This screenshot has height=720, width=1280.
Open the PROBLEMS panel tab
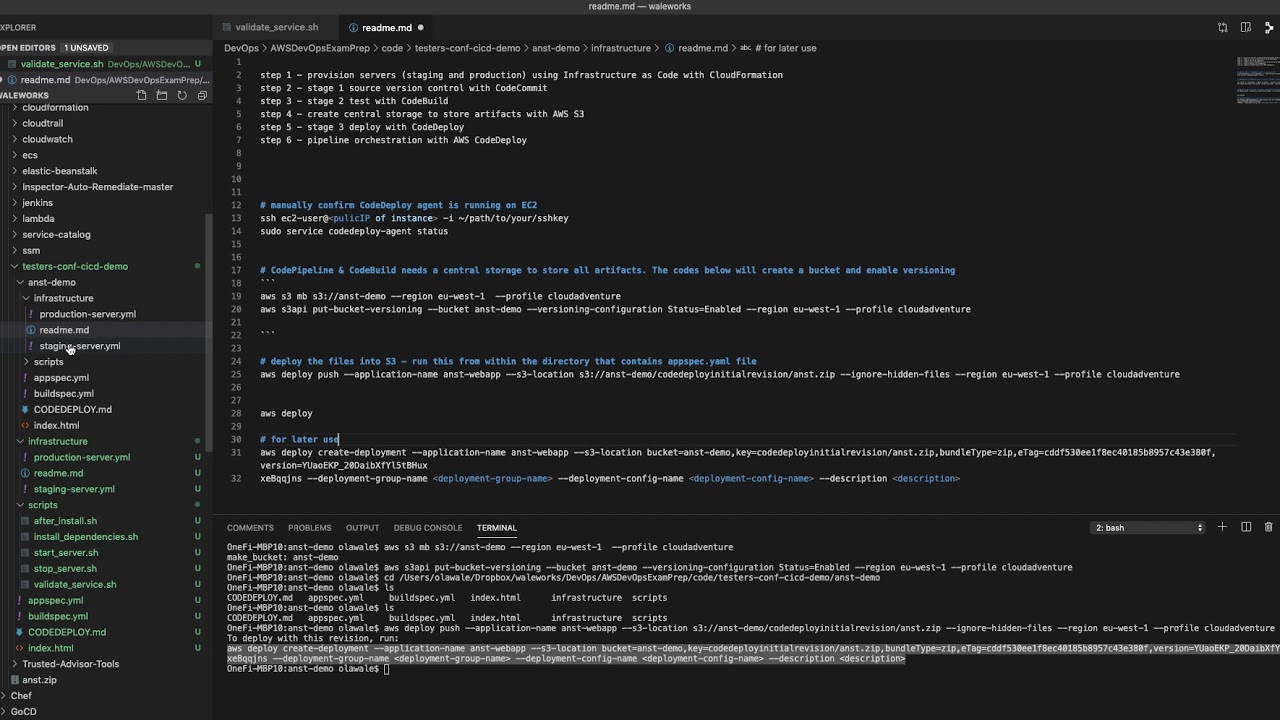pyautogui.click(x=309, y=527)
